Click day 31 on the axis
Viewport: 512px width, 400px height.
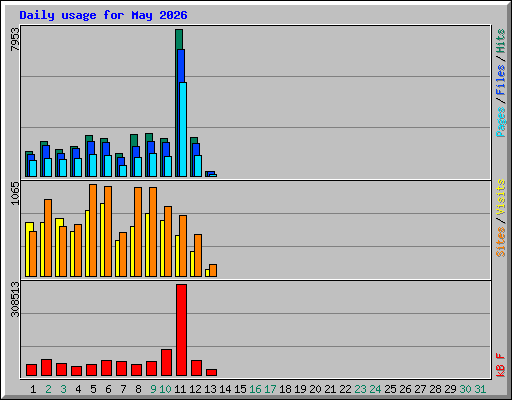(480, 389)
